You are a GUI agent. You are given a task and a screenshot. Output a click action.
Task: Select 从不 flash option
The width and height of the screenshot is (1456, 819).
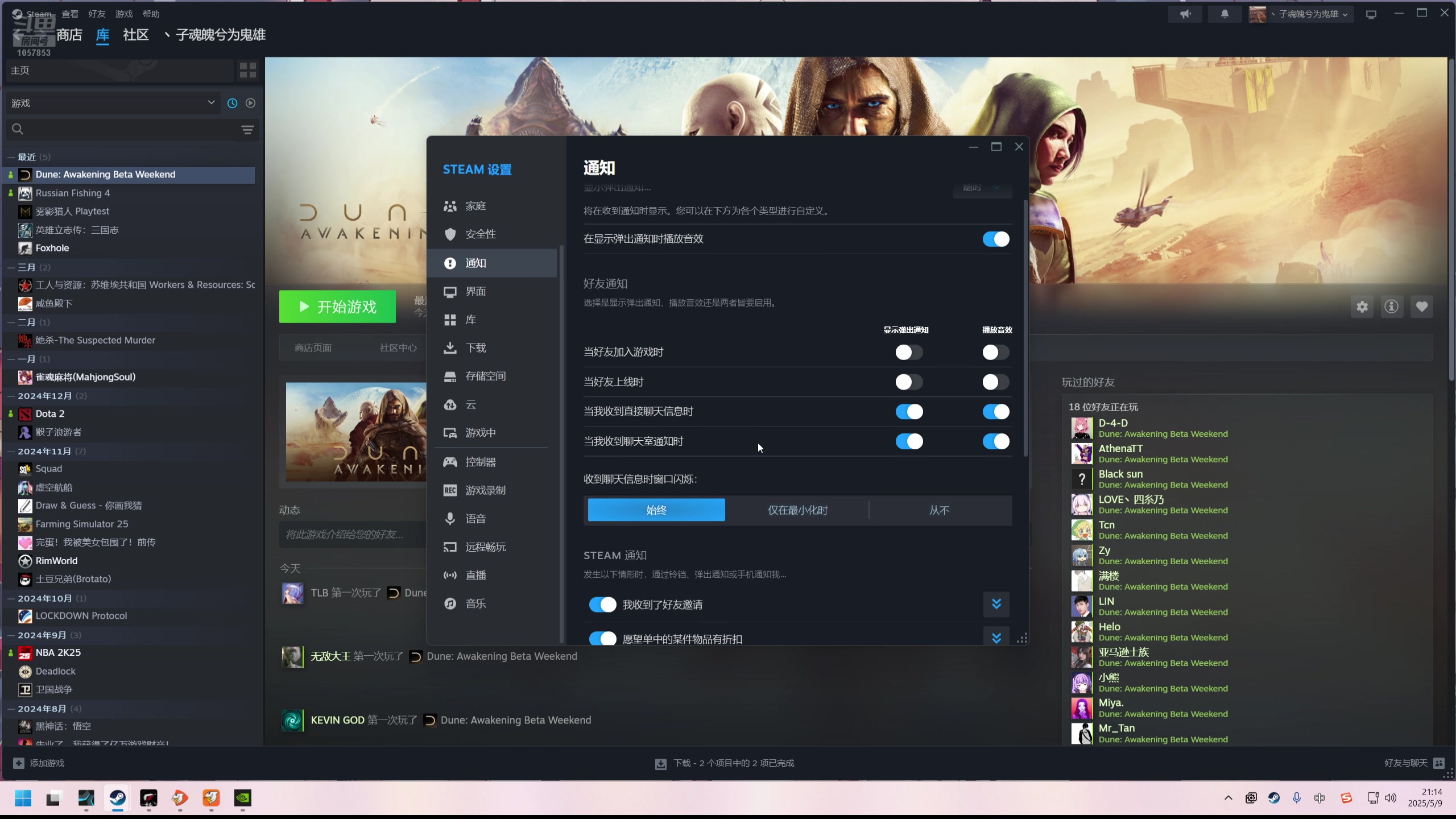tap(940, 510)
